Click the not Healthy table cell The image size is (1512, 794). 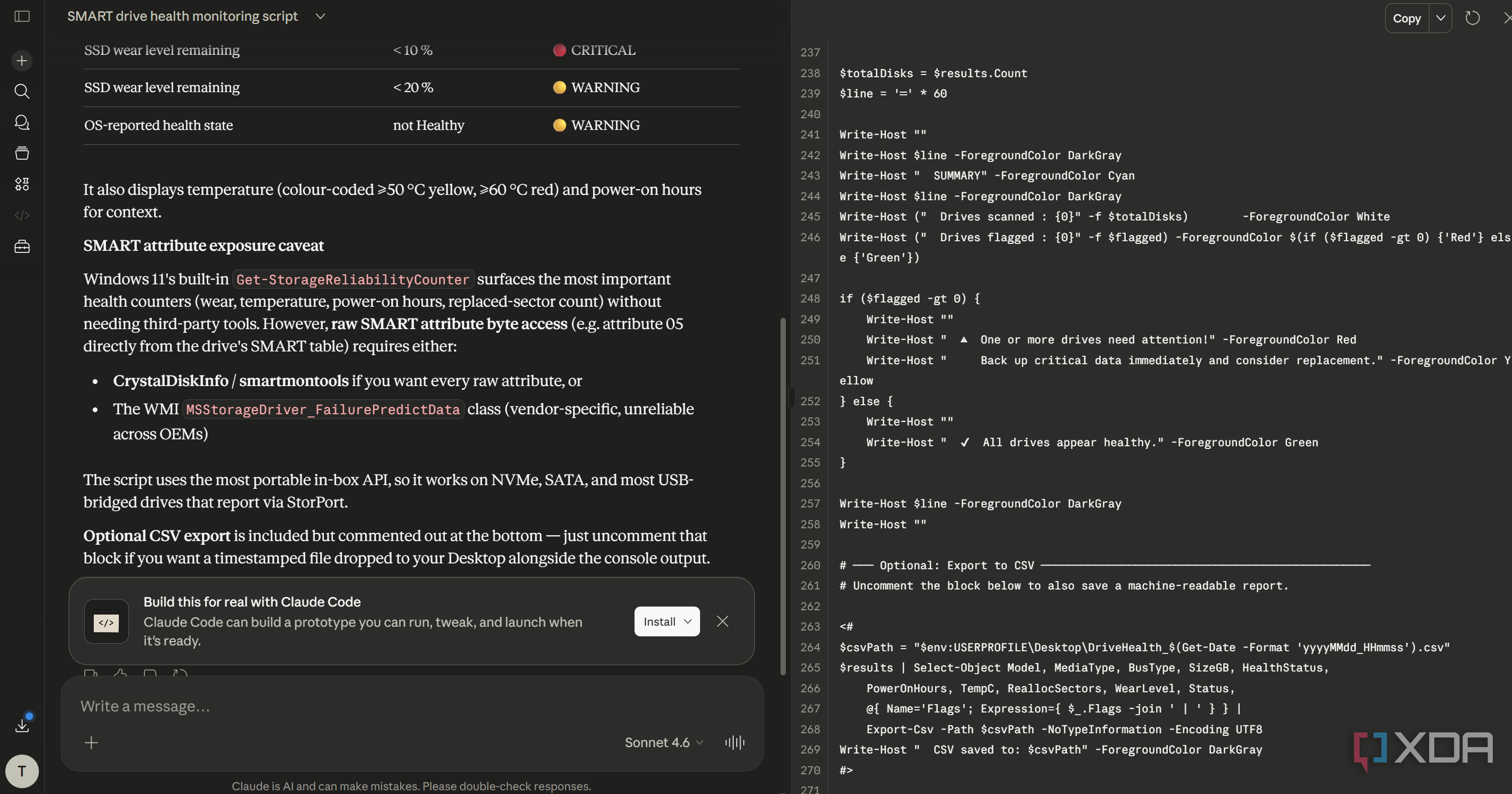coord(428,125)
